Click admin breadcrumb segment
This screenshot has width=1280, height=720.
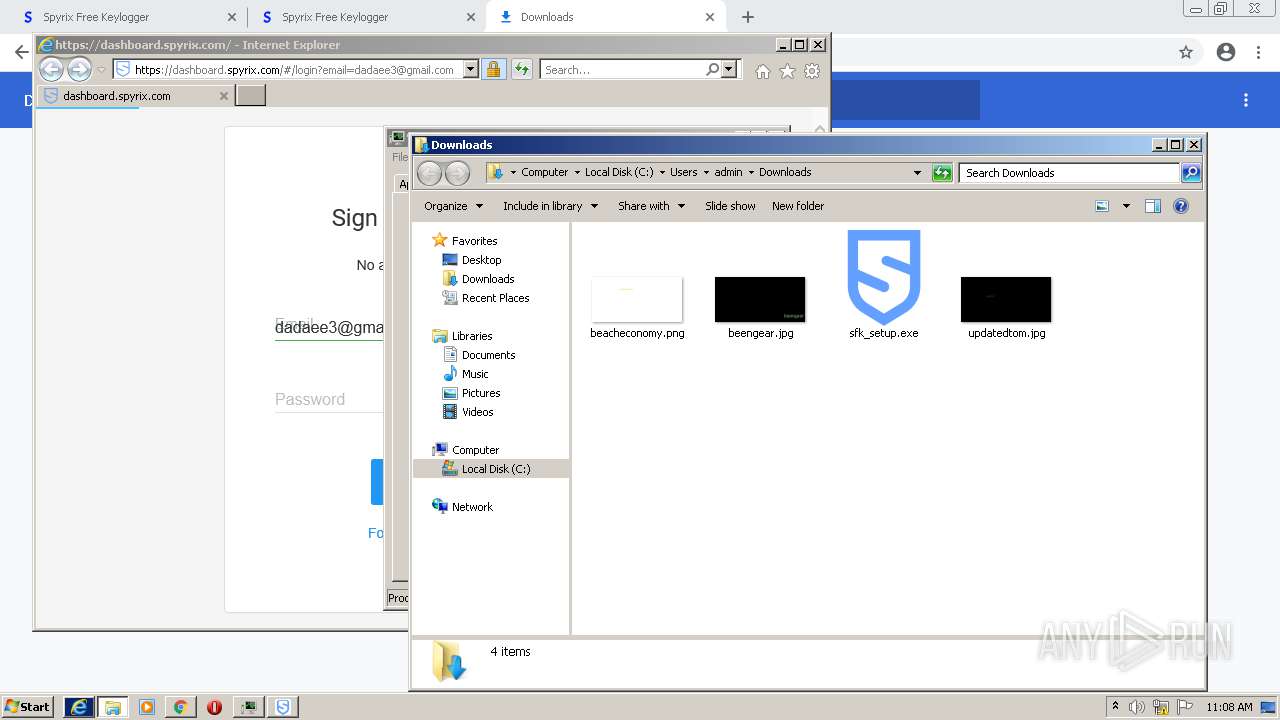[728, 172]
